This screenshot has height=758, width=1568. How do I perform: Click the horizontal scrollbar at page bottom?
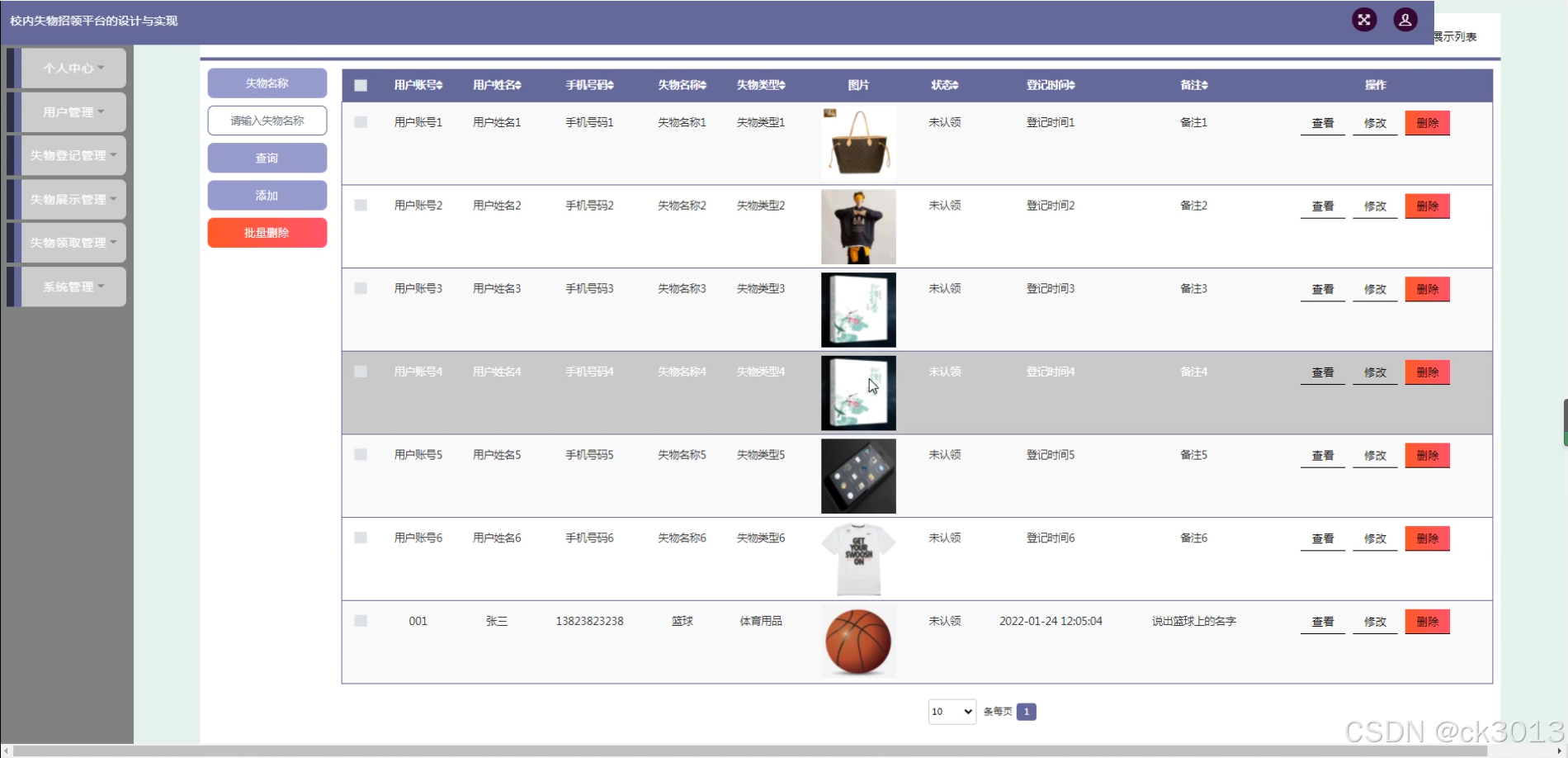coord(749,751)
